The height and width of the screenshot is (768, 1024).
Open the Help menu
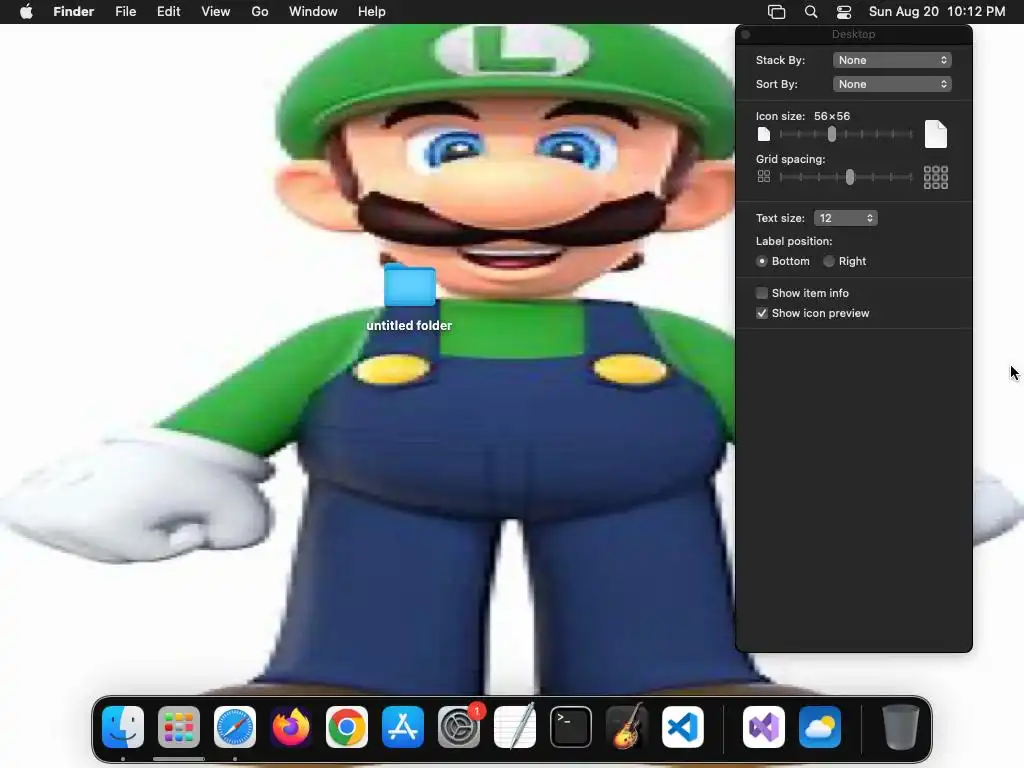pos(372,12)
